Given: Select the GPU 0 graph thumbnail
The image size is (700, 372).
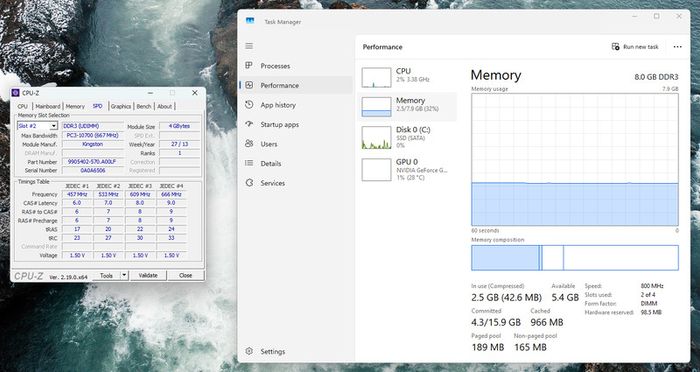Looking at the screenshot, I should tap(376, 170).
